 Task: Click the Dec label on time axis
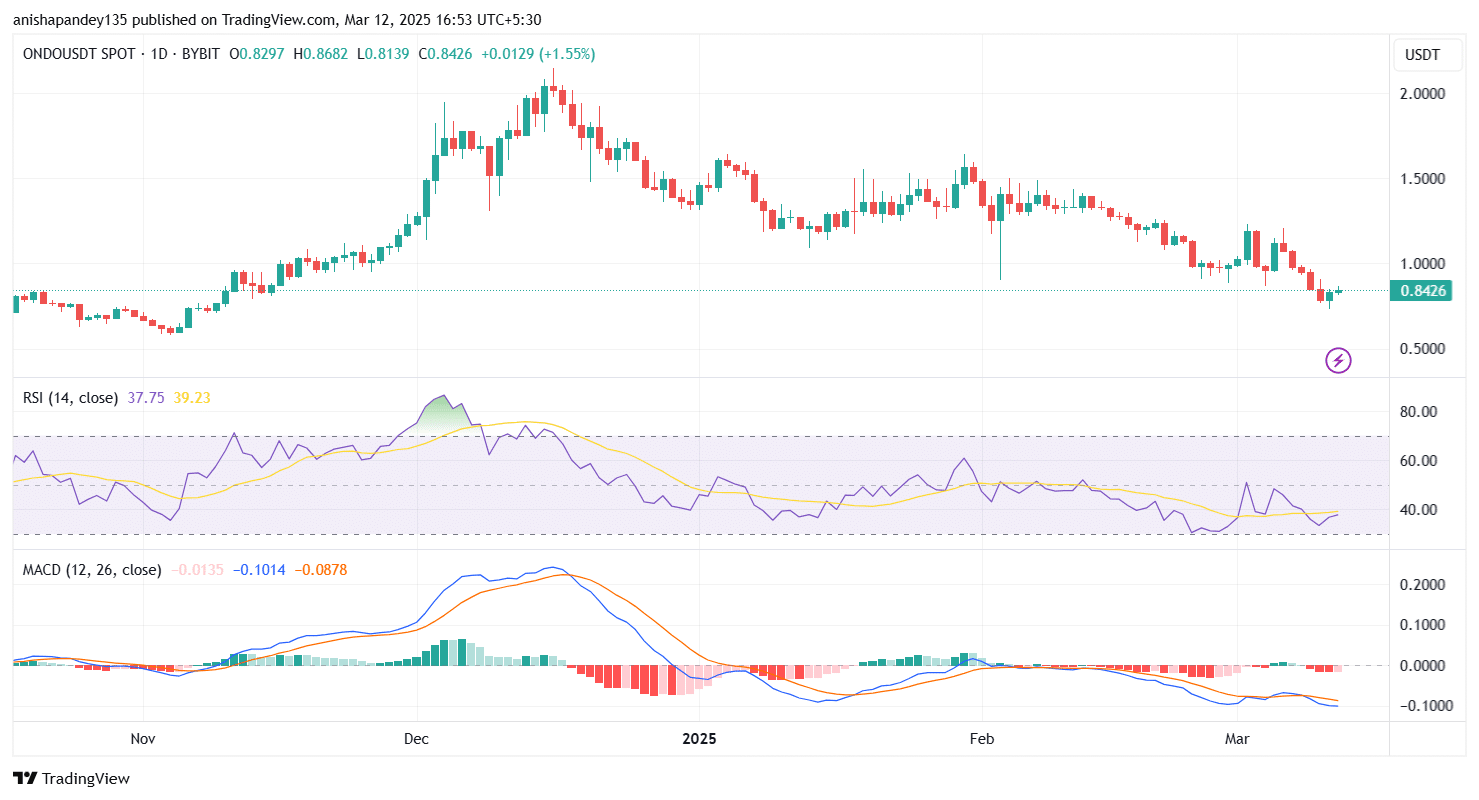coord(416,739)
